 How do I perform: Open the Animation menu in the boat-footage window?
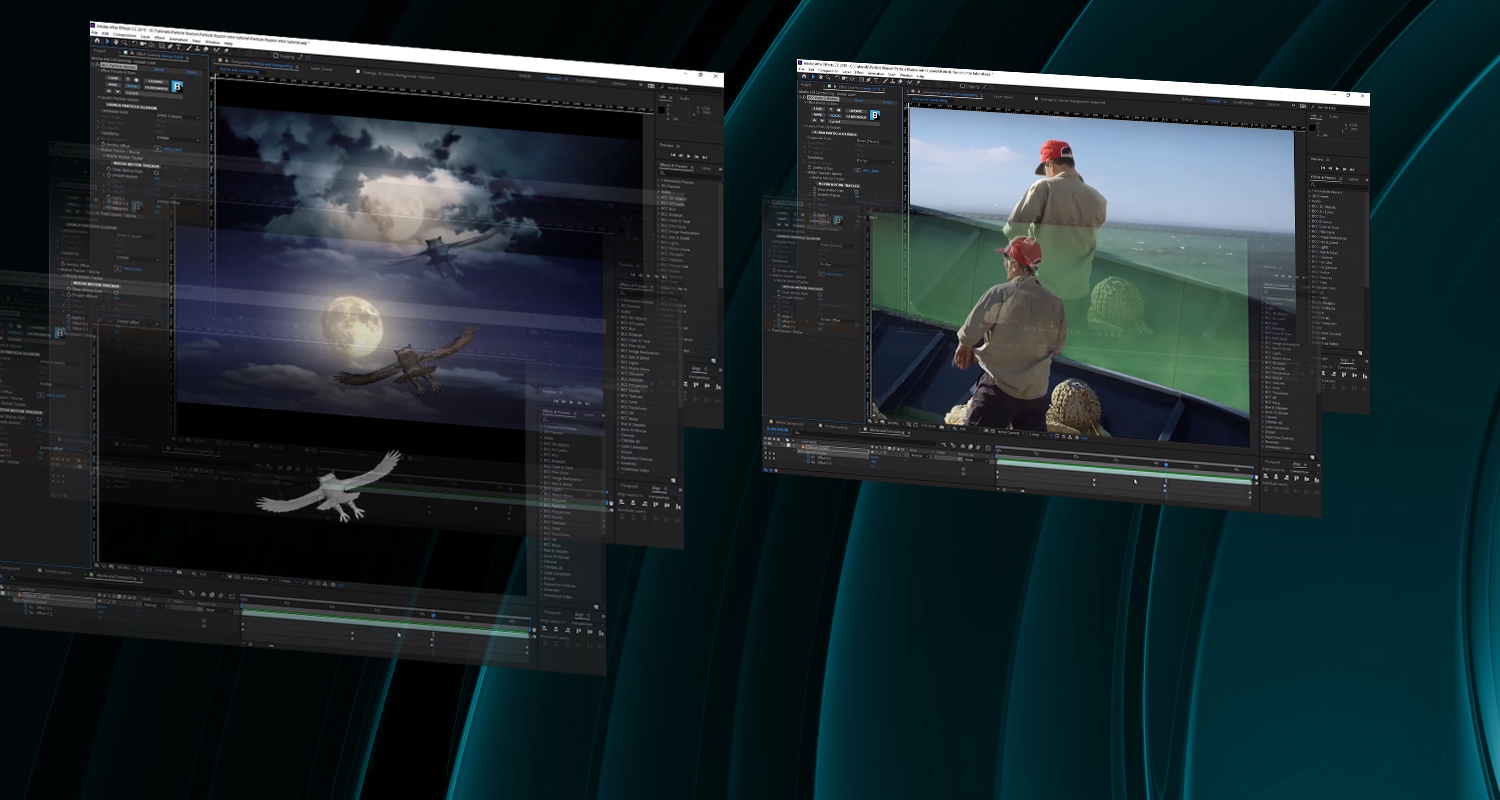click(x=876, y=74)
